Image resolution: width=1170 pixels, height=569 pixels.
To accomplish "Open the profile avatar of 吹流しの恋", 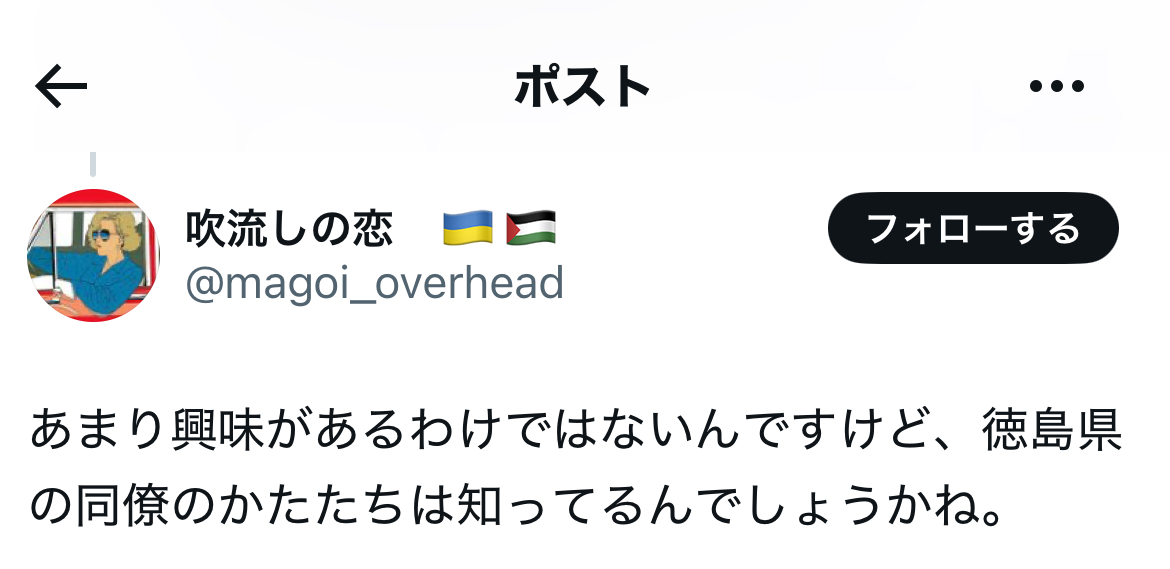I will 93,255.
